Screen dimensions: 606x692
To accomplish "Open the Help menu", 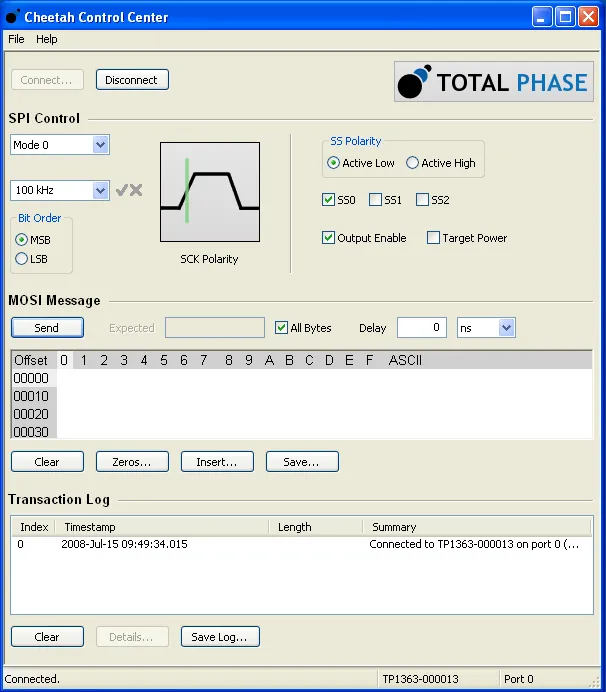I will pyautogui.click(x=47, y=39).
